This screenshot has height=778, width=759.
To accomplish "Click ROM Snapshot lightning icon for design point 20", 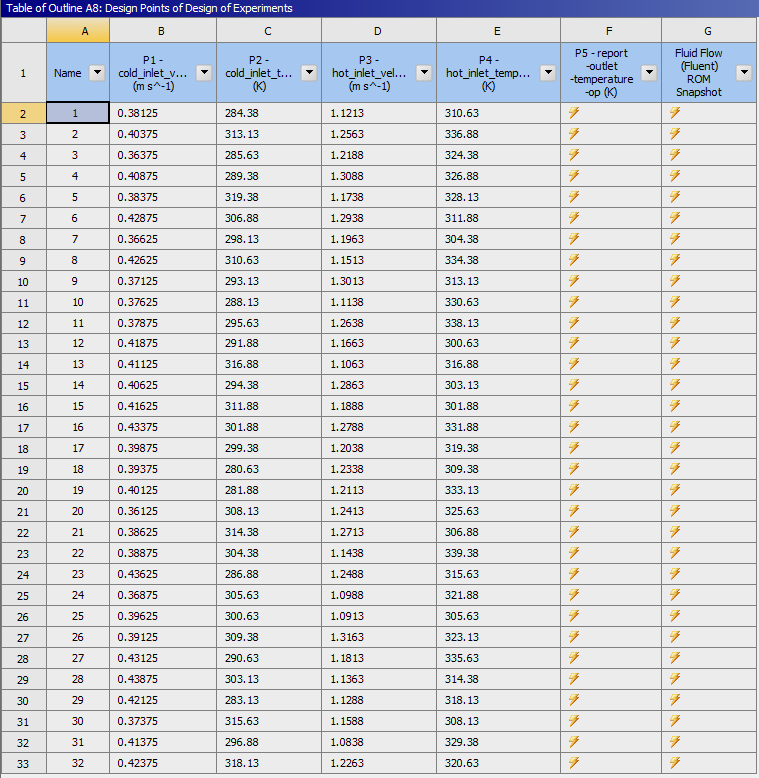I will (x=675, y=511).
